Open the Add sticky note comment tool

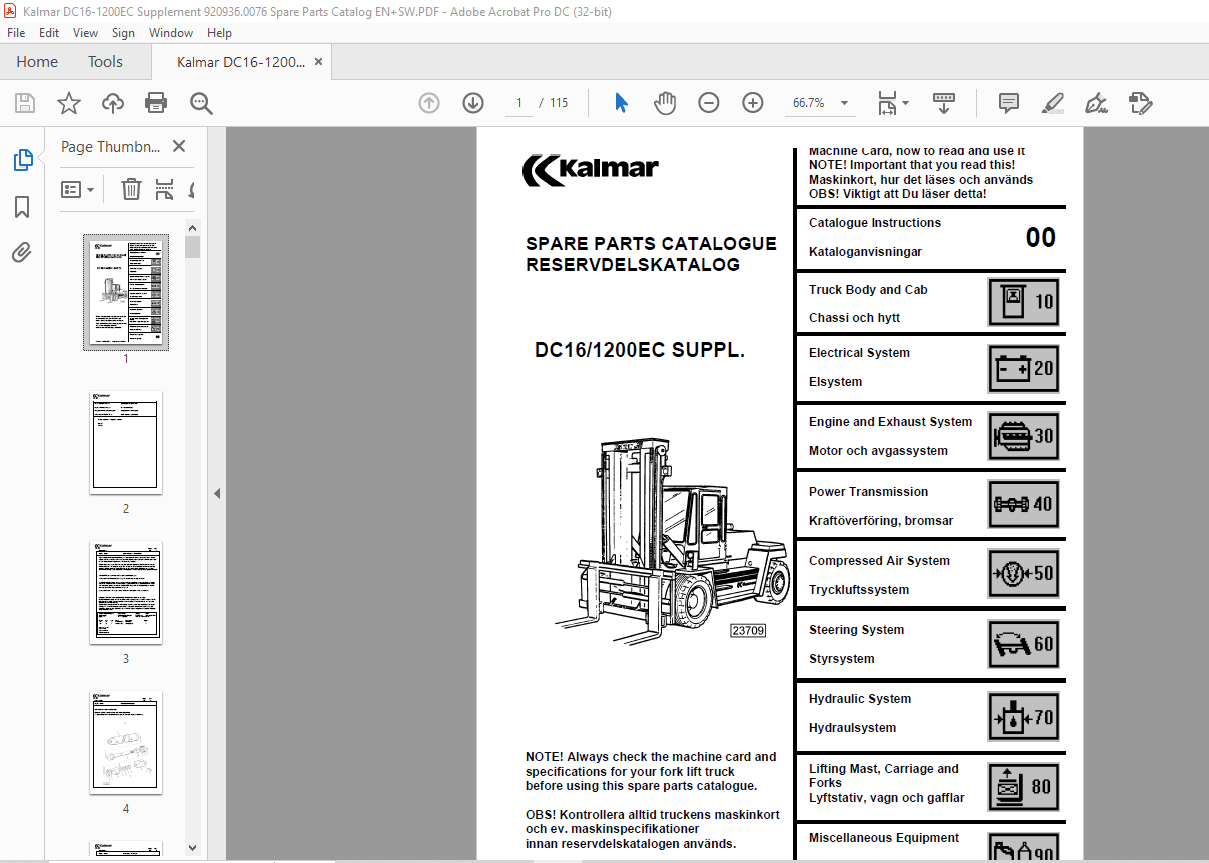1007,103
